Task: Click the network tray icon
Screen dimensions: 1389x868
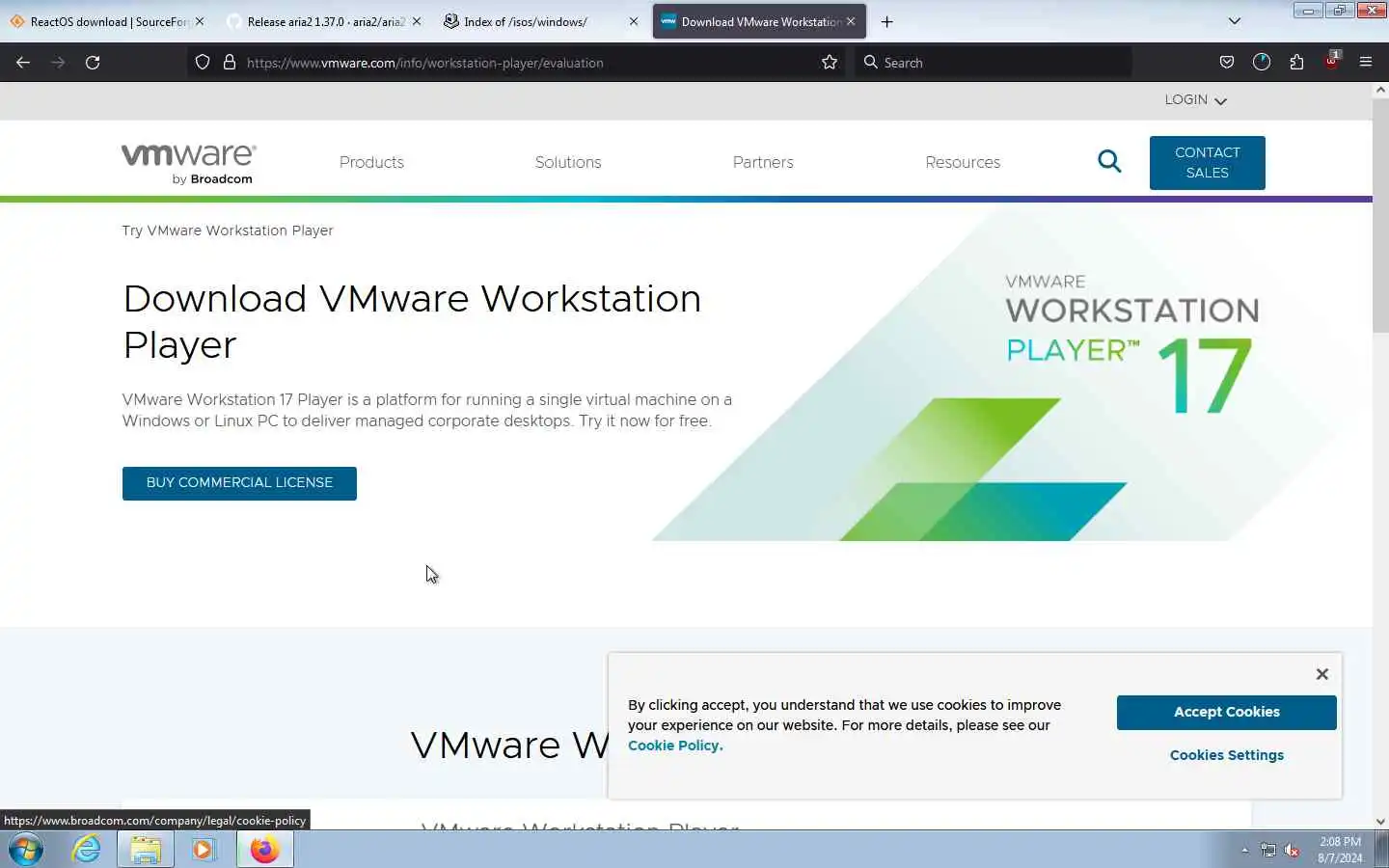Action: pyautogui.click(x=1267, y=851)
